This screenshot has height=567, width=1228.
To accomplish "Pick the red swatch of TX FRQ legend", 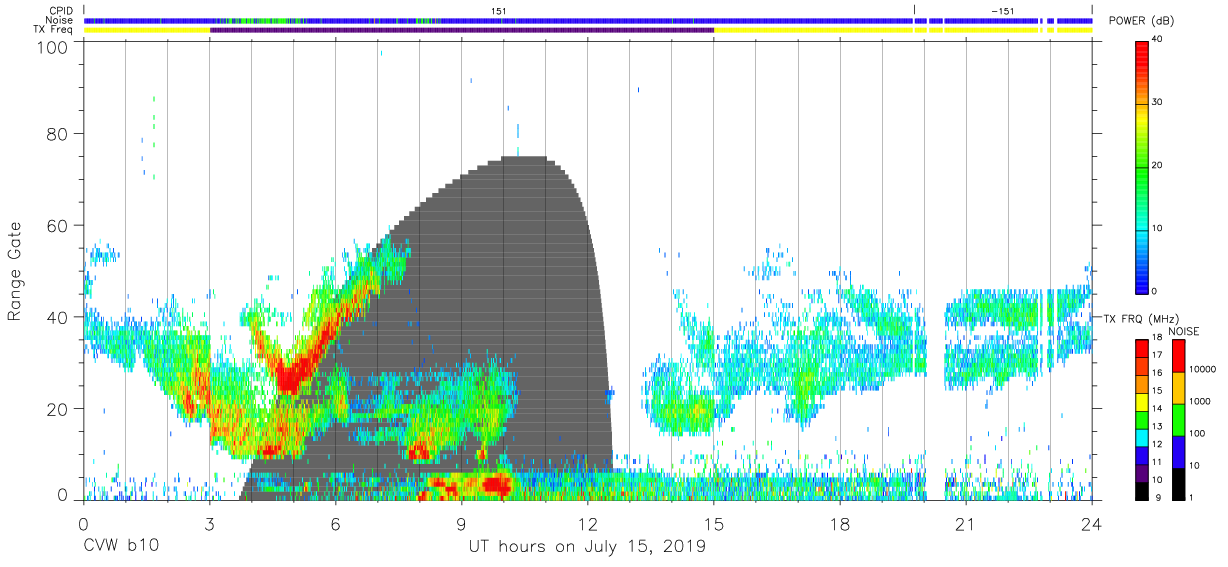I will pyautogui.click(x=1142, y=346).
